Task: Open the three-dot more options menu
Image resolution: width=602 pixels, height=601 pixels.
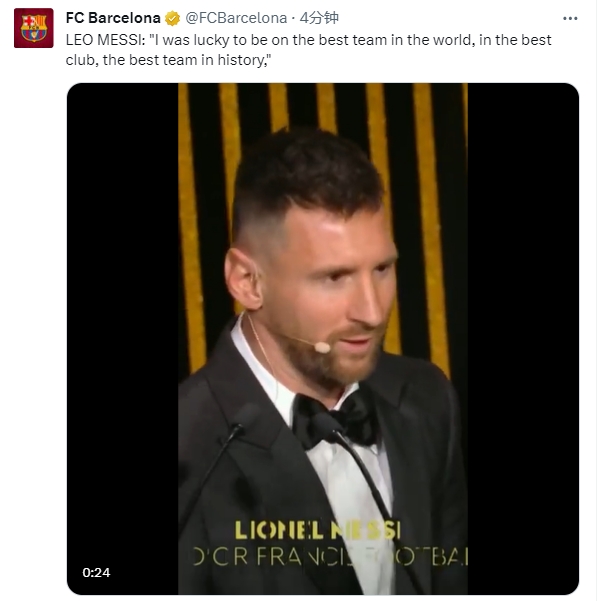Action: [569, 18]
